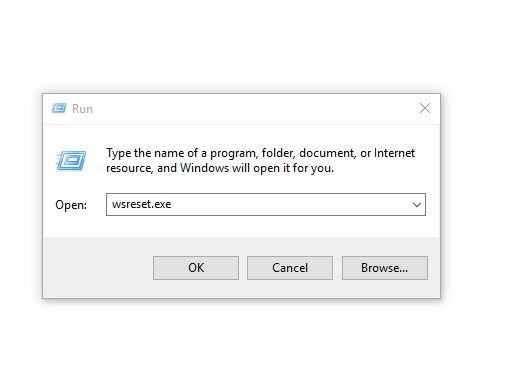The height and width of the screenshot is (374, 514).
Task: Select the "Run" title text
Action: coord(82,109)
